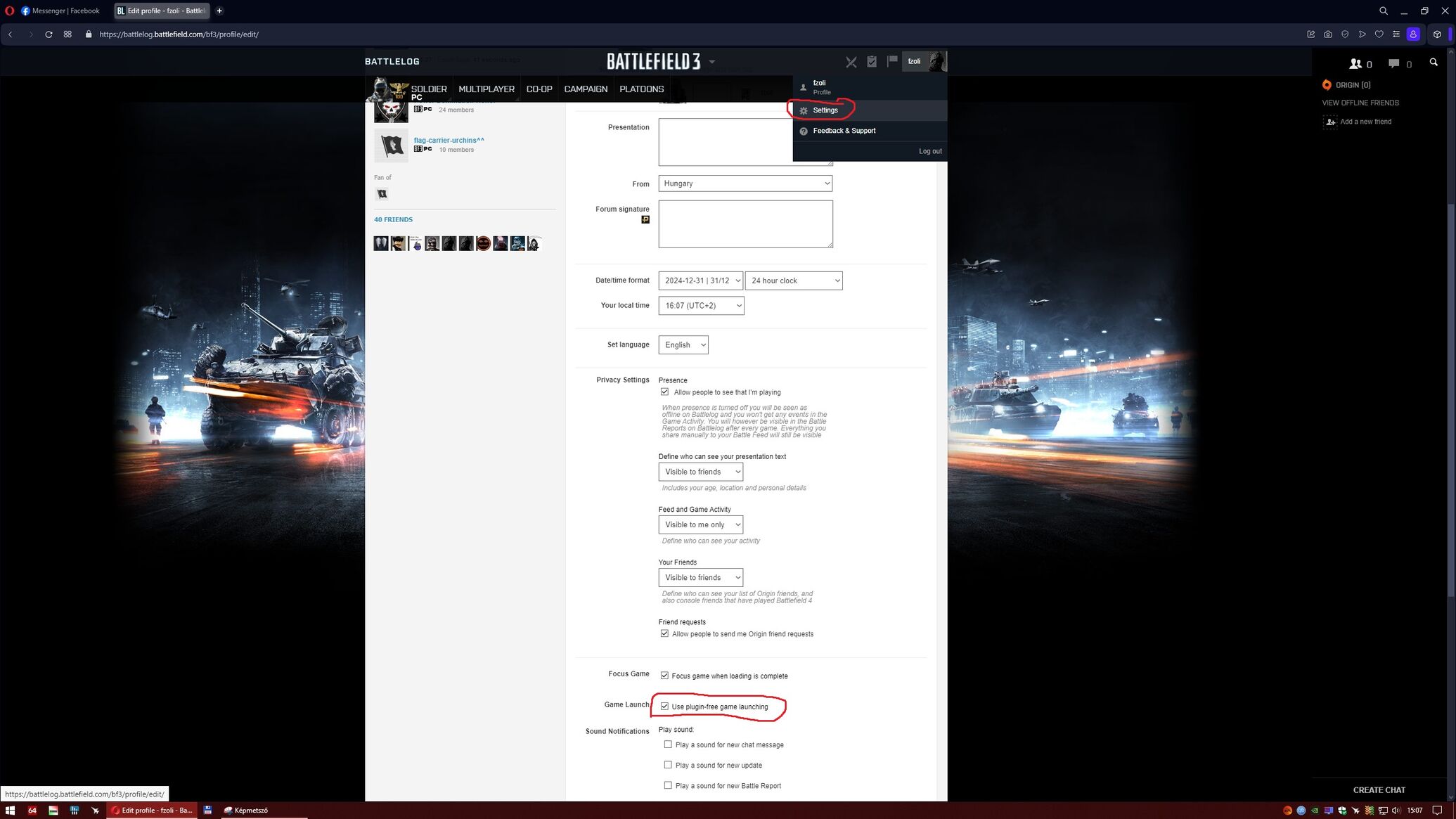1456x819 pixels.
Task: Open the Opera extensions cube icon
Action: coord(1437,34)
